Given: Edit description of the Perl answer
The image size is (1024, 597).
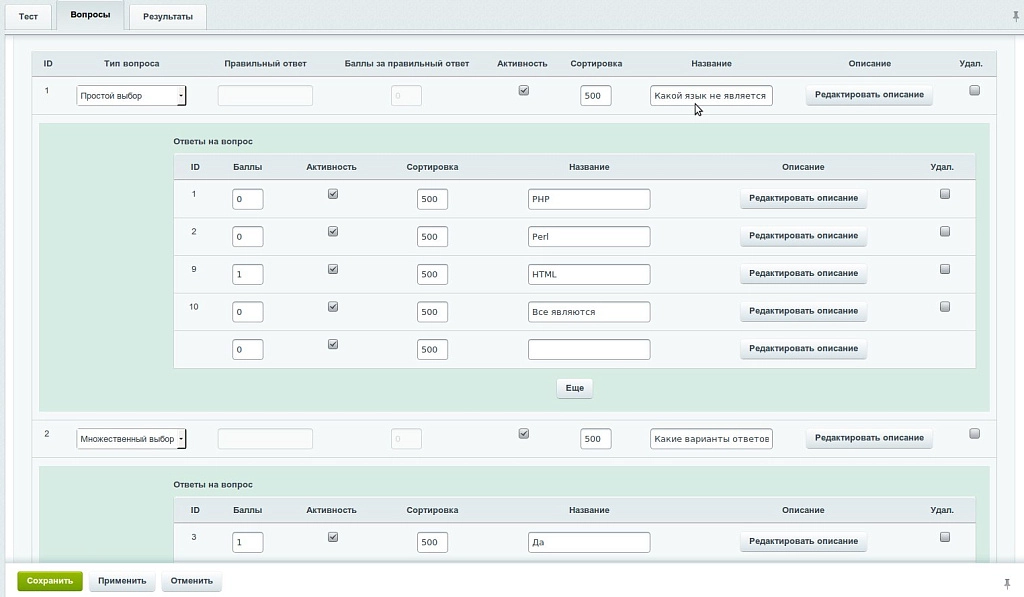Looking at the screenshot, I should pos(803,236).
